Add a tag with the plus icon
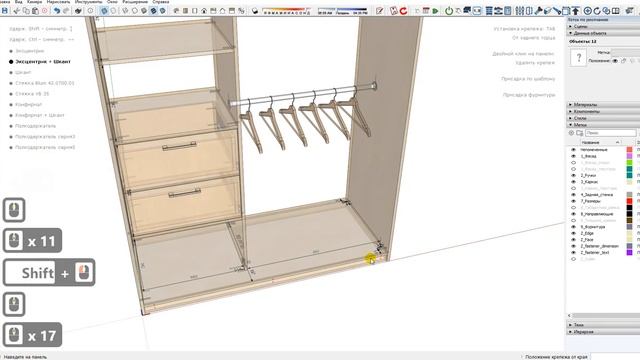 point(571,133)
